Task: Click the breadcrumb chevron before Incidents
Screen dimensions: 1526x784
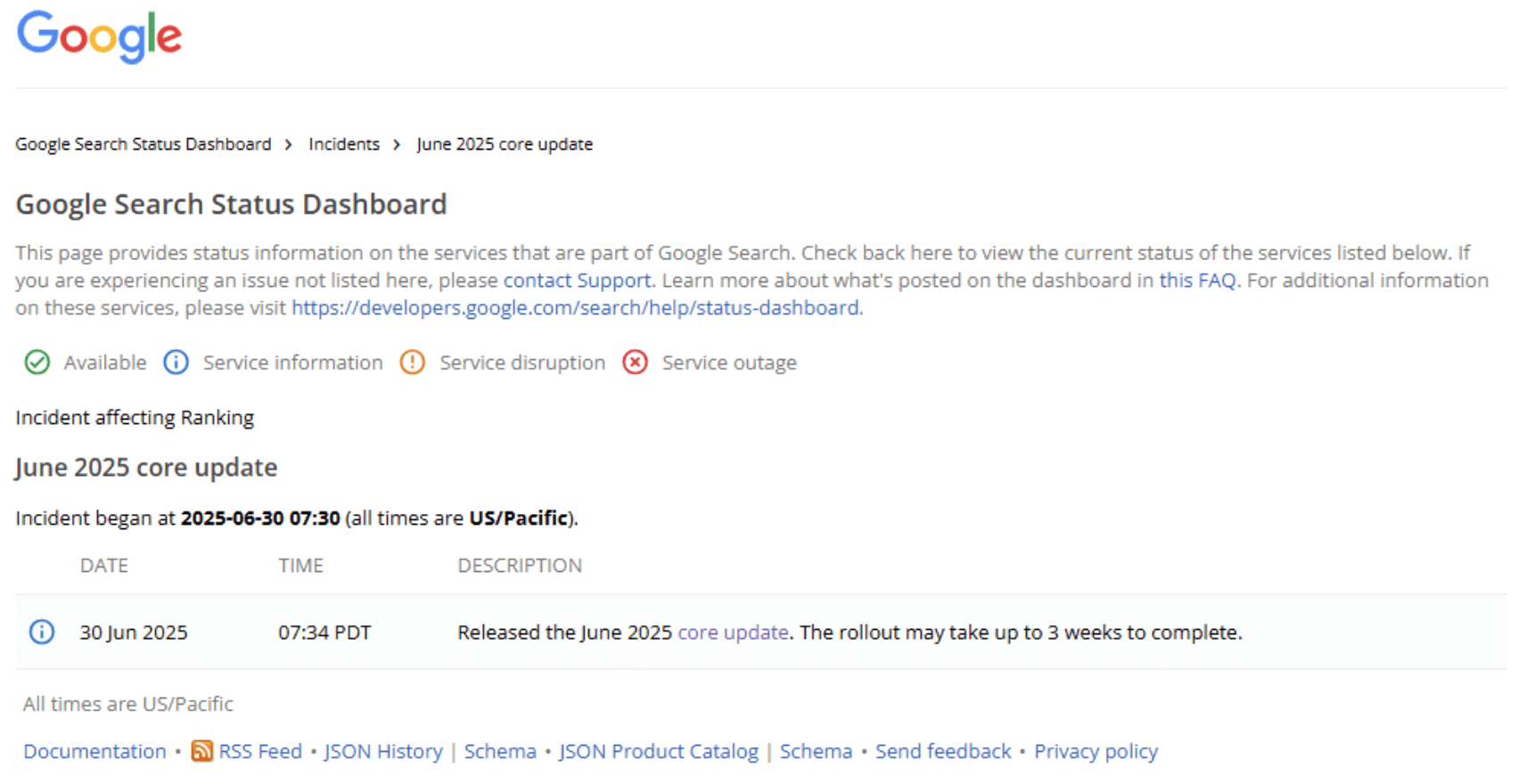Action: click(x=289, y=144)
